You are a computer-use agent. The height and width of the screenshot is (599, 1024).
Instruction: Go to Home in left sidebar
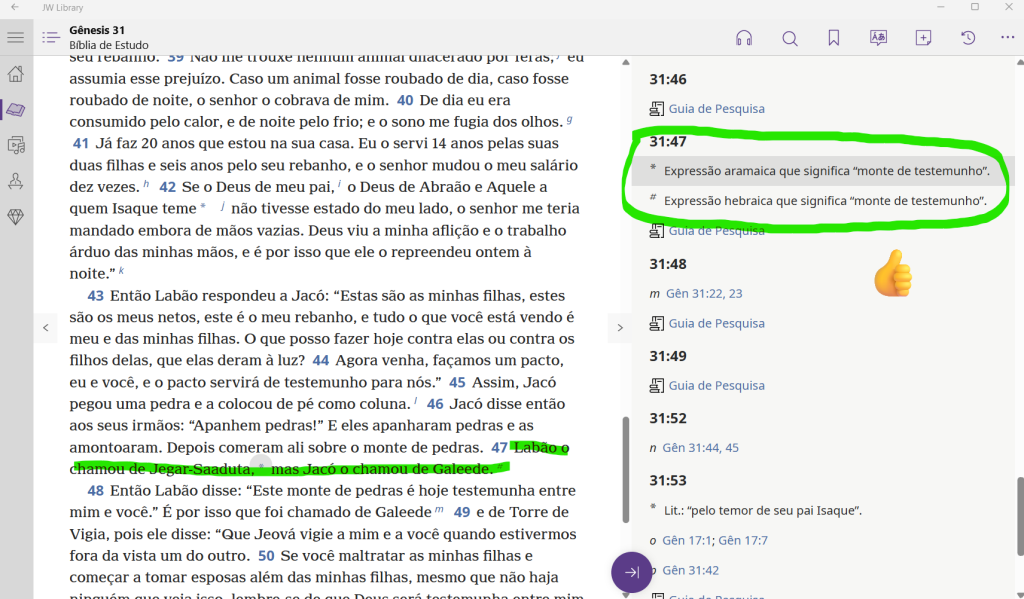click(x=16, y=74)
